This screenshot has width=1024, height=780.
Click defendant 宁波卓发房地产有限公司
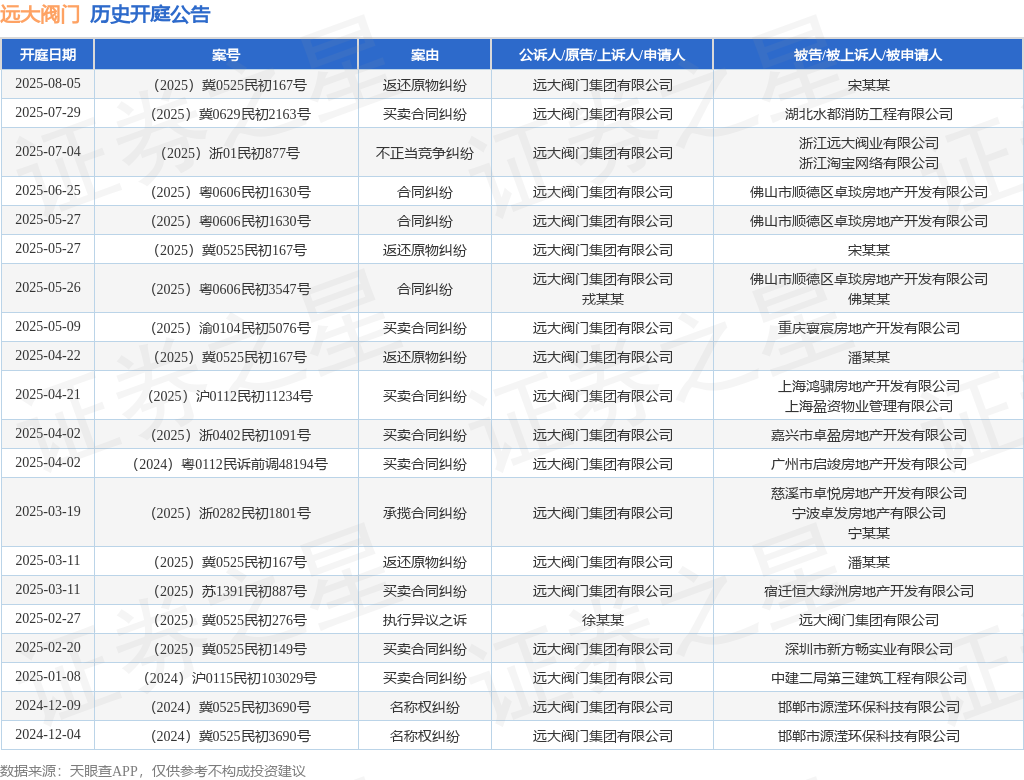pyautogui.click(x=869, y=513)
